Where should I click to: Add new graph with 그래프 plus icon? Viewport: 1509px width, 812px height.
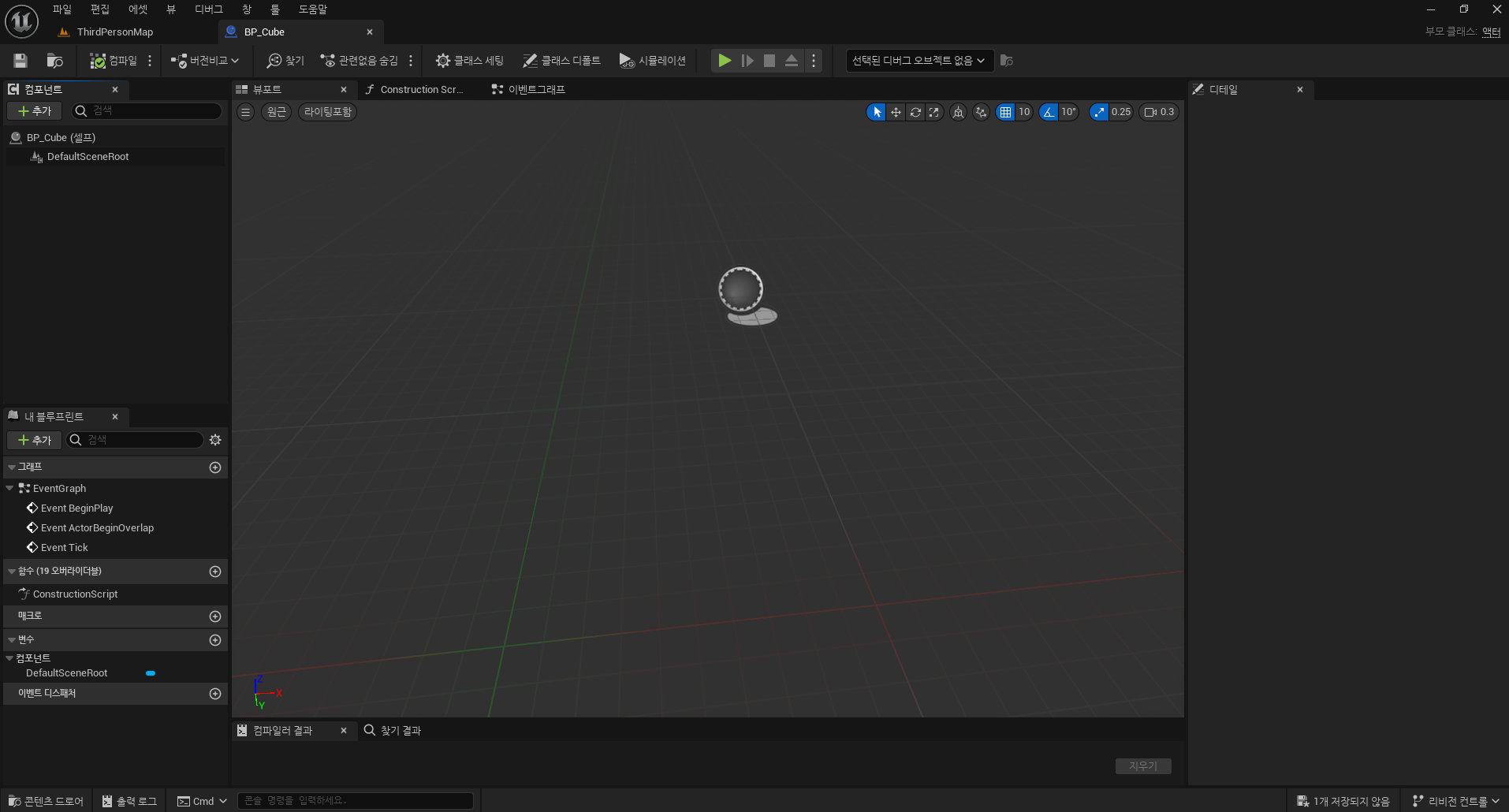(x=215, y=467)
